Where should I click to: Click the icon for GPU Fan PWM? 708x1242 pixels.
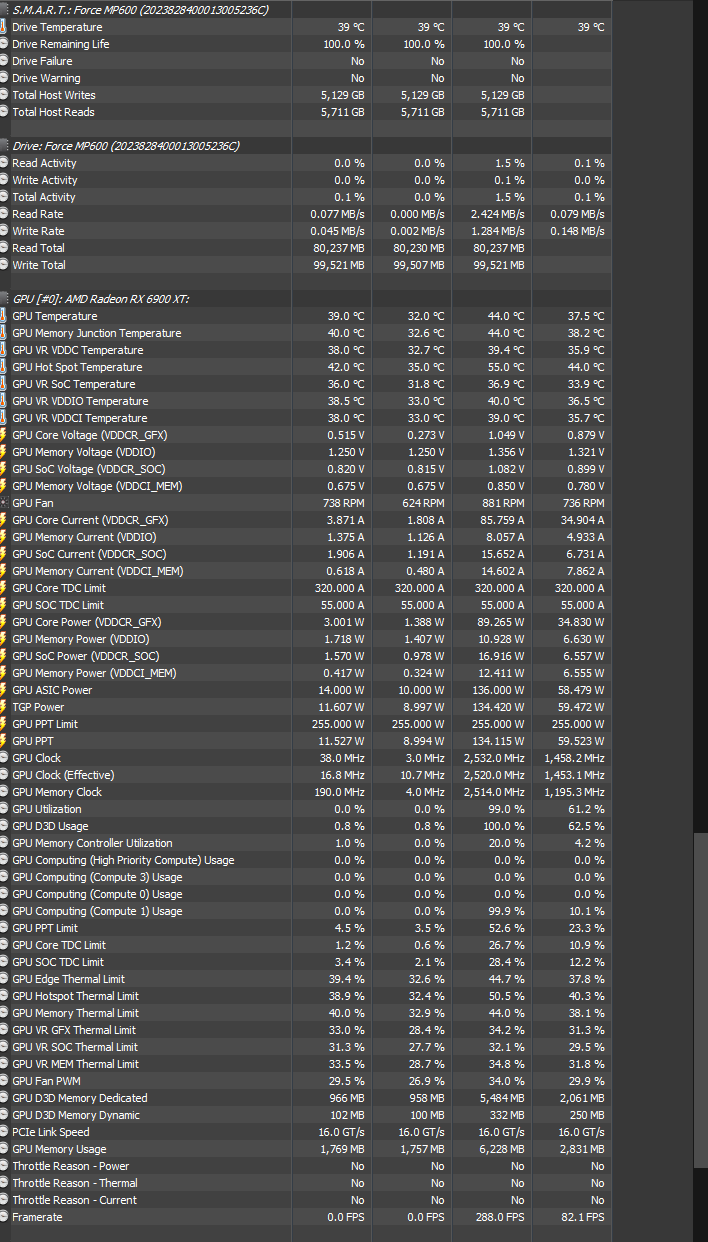tap(4, 1081)
